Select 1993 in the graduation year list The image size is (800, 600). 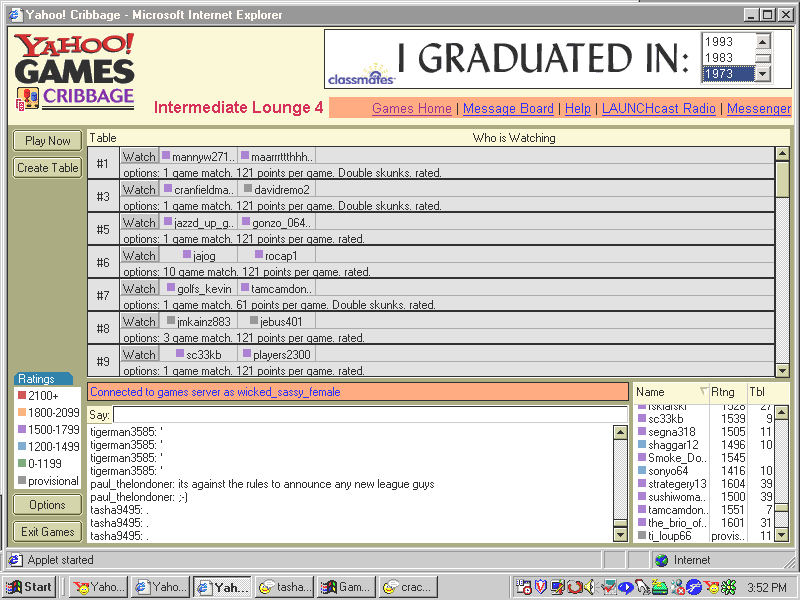click(x=728, y=41)
